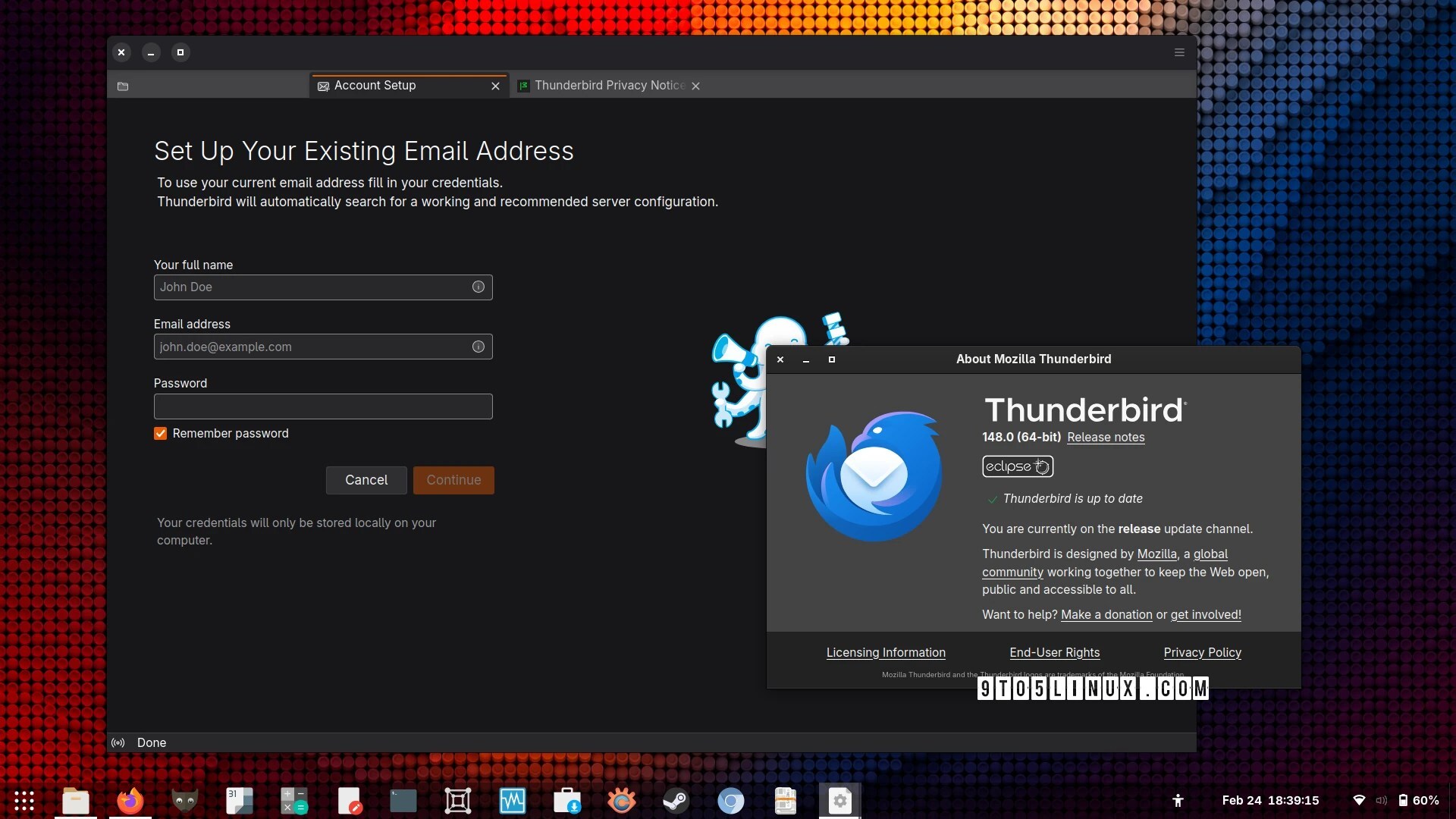The height and width of the screenshot is (819, 1456).
Task: Click the Cancel button
Action: 366,480
